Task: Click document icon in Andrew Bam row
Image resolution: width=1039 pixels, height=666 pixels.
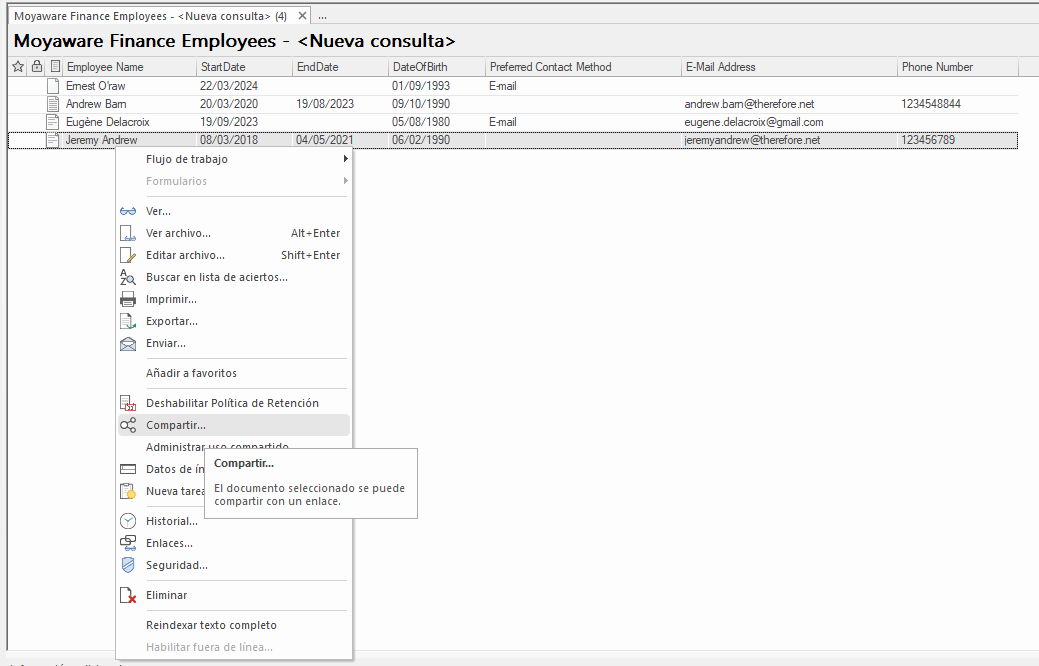Action: (x=53, y=104)
